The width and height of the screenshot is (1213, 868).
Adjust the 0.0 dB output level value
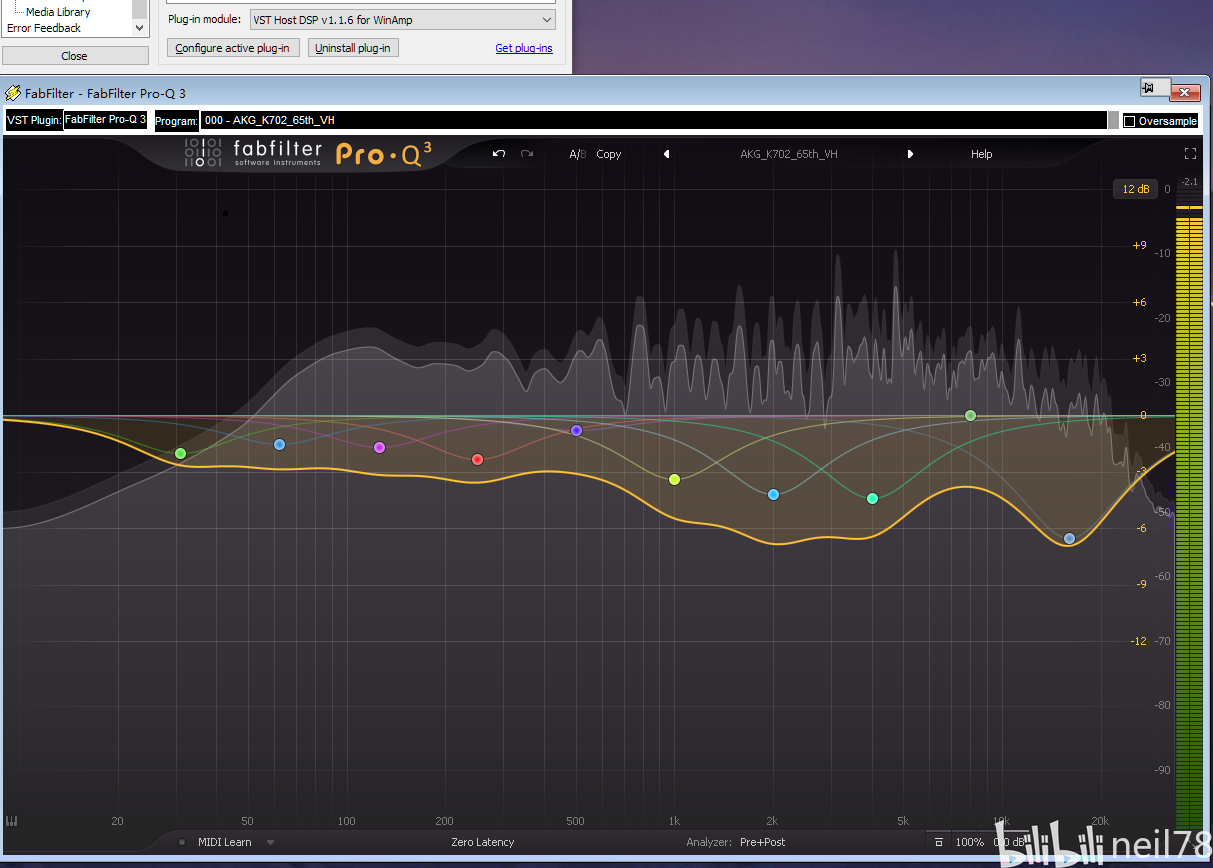pos(1009,842)
